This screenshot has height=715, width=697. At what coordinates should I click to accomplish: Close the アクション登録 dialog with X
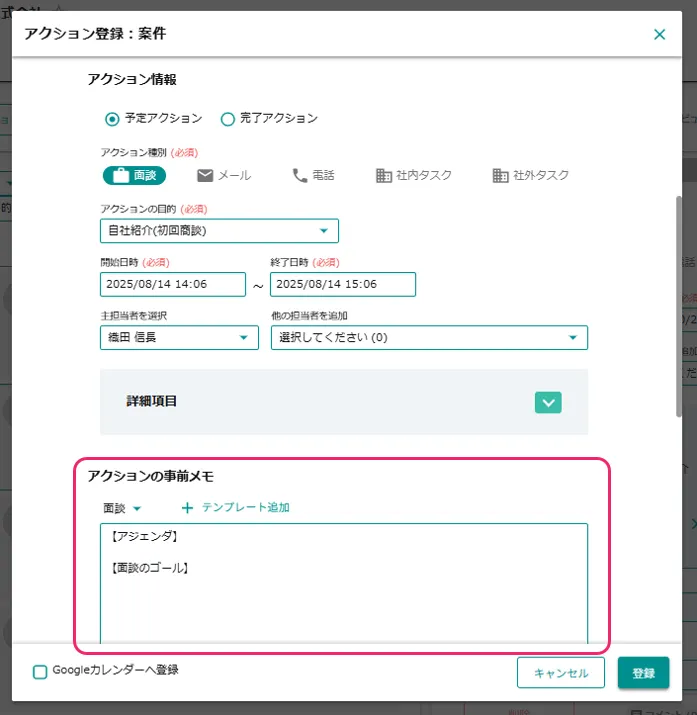coord(659,34)
